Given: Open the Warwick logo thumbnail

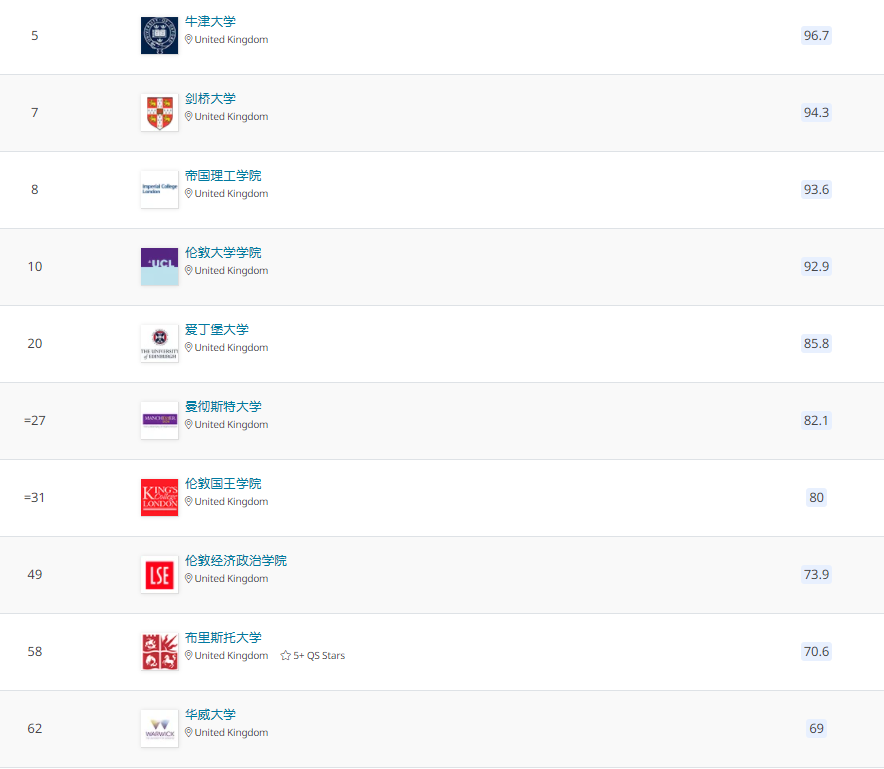Looking at the screenshot, I should [160, 728].
